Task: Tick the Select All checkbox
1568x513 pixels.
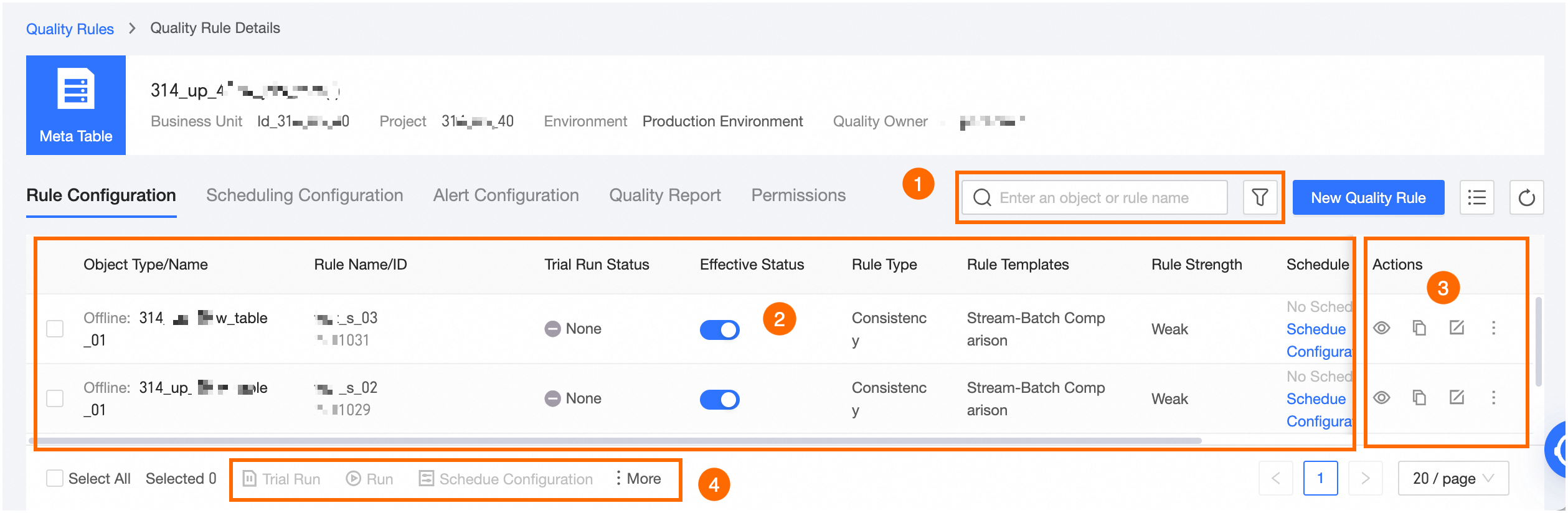Action: [55, 478]
